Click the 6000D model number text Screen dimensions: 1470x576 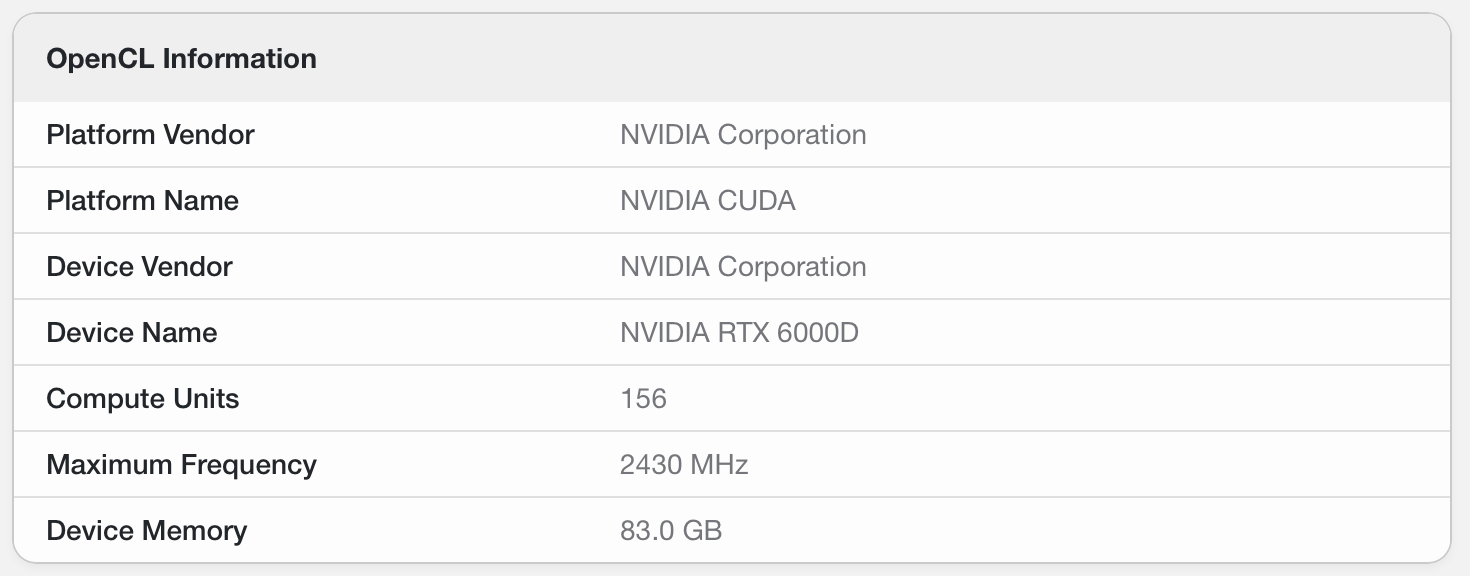click(818, 333)
